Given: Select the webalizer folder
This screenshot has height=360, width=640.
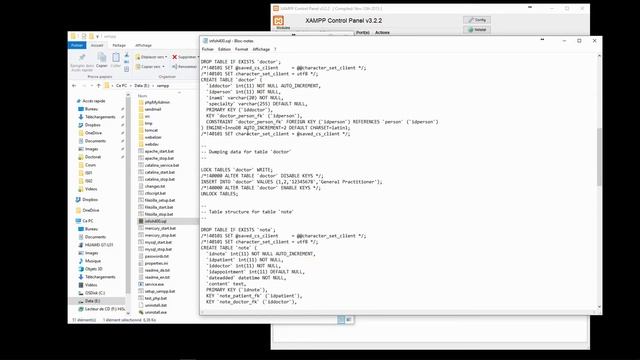Looking at the screenshot, I should click(153, 137).
